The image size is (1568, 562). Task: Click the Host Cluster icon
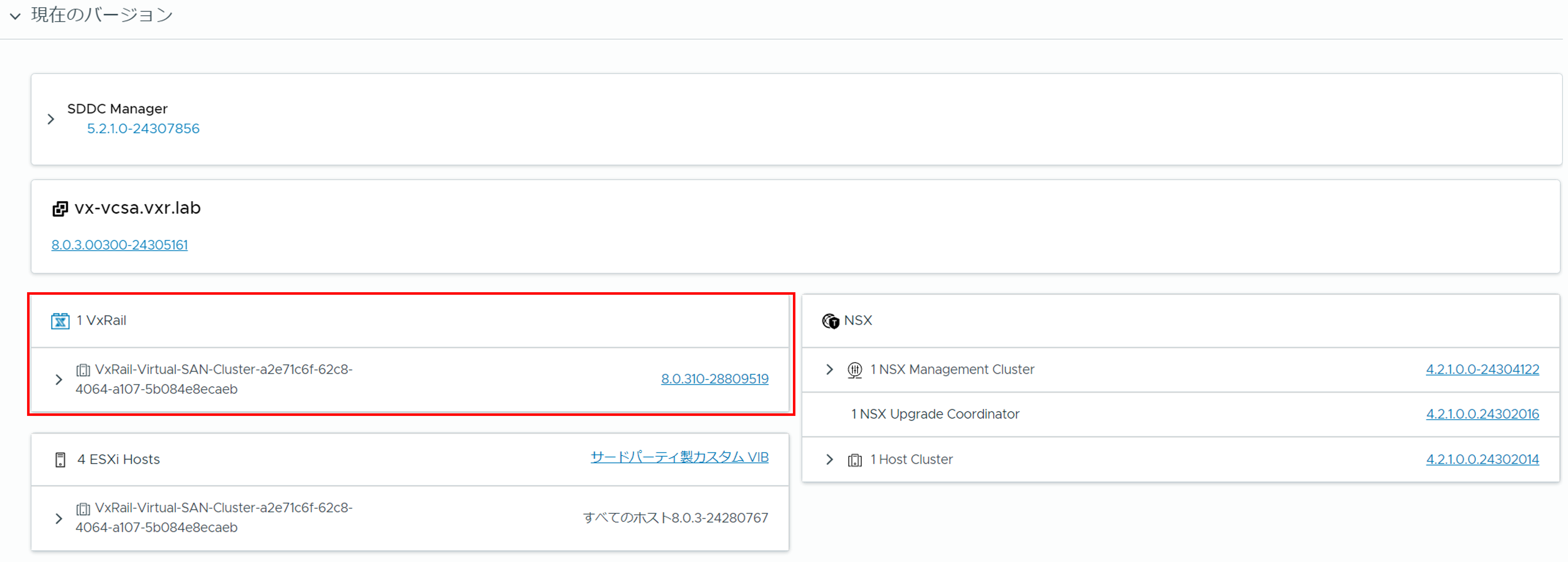855,460
